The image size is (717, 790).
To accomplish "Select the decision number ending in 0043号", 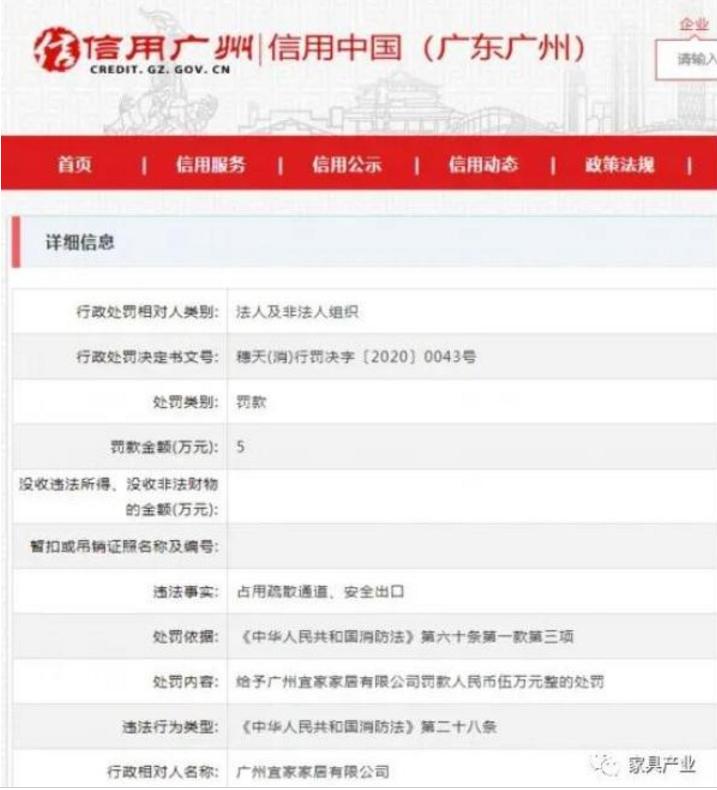I will (x=356, y=357).
